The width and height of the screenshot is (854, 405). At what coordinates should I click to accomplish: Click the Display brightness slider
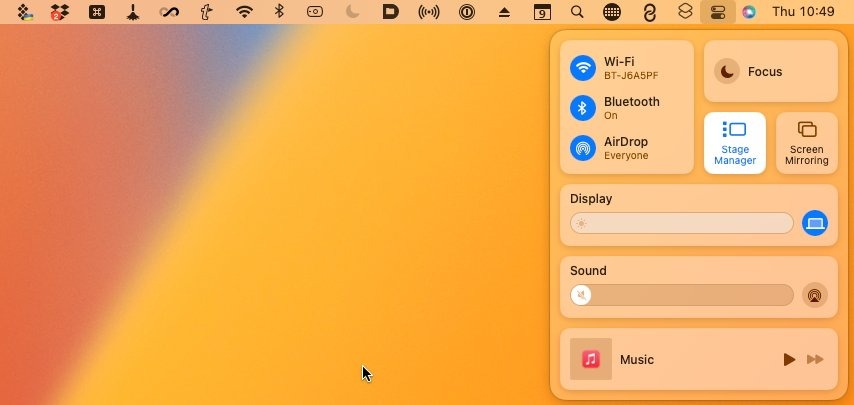coord(681,223)
